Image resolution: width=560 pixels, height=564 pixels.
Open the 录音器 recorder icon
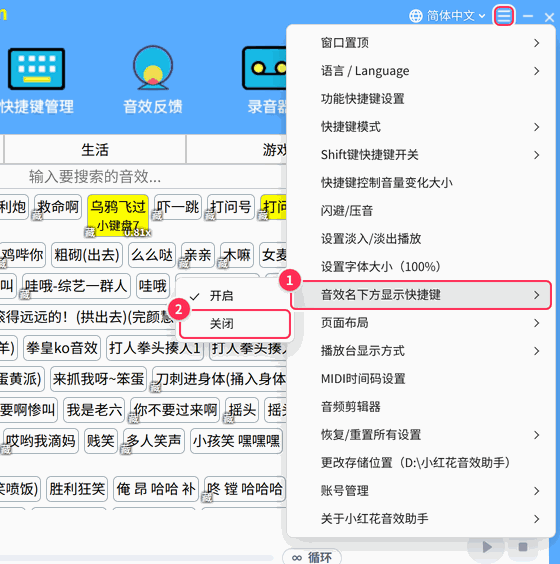[264, 68]
